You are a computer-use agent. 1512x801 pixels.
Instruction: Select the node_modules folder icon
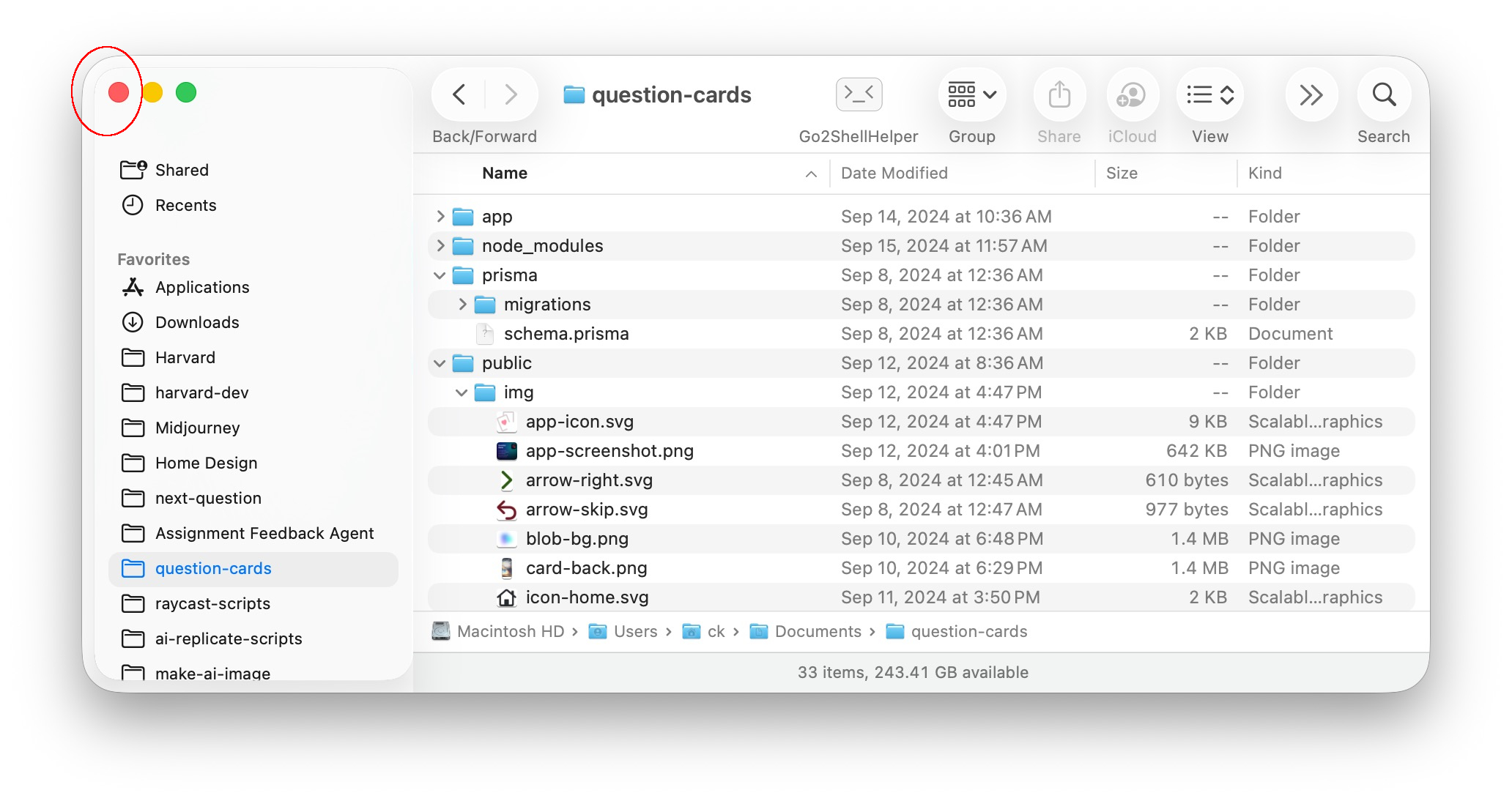[463, 246]
